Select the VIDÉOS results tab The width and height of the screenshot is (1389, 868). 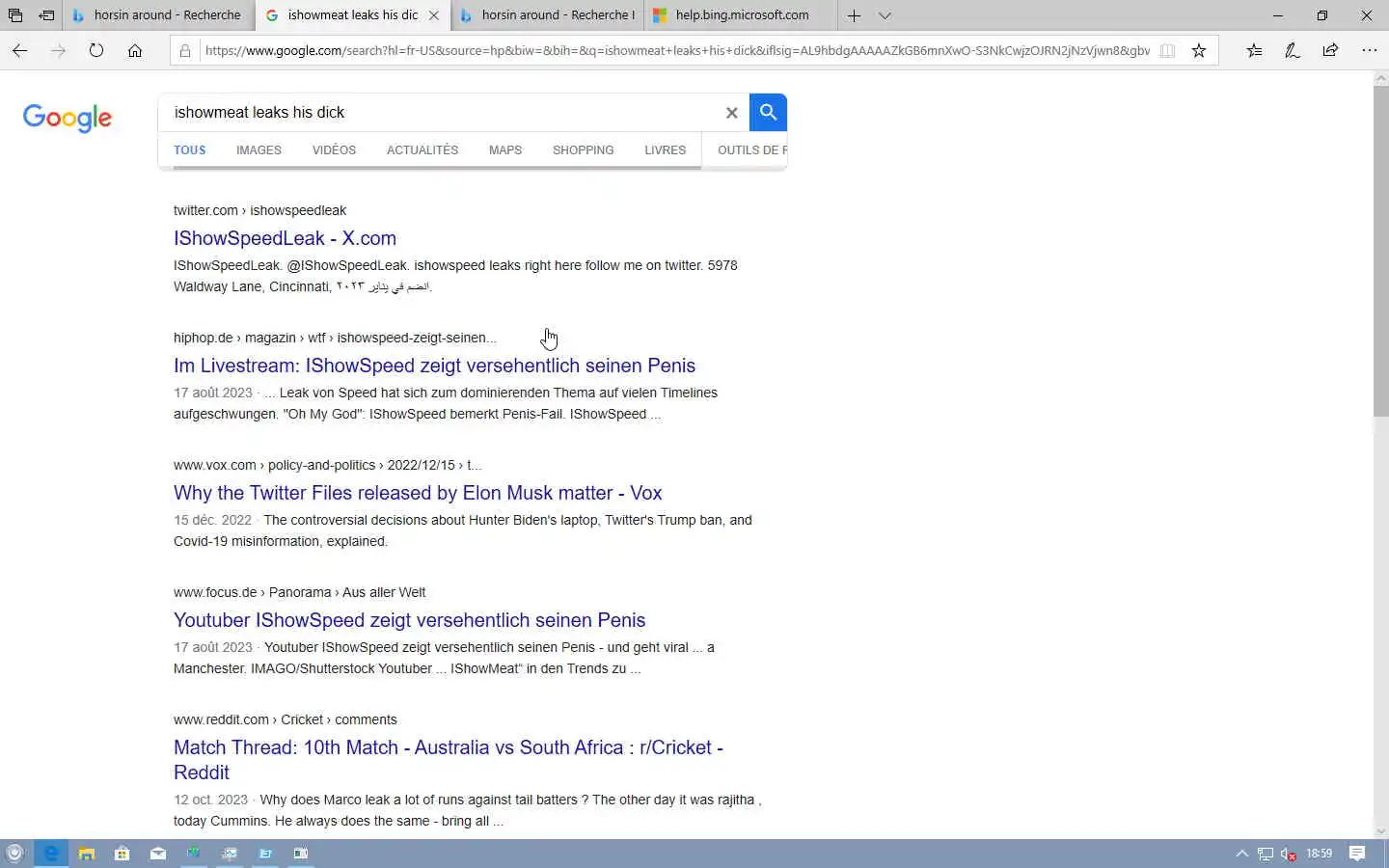(334, 150)
